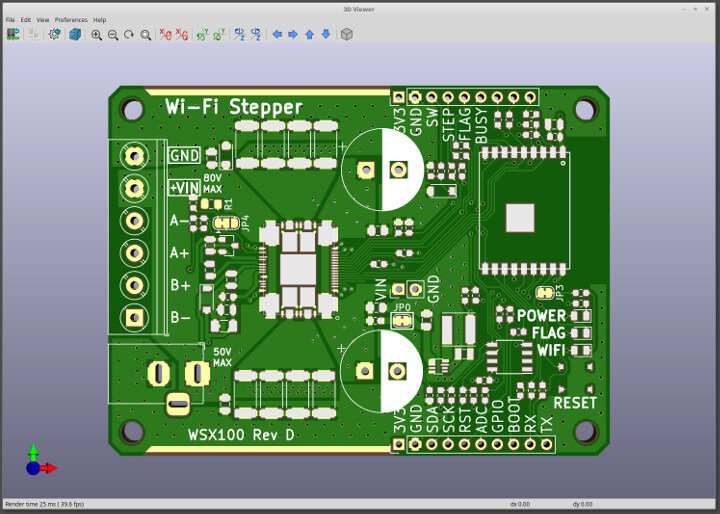720x514 pixels.
Task: Click the "dx 0.00" status bar value
Action: click(x=520, y=504)
